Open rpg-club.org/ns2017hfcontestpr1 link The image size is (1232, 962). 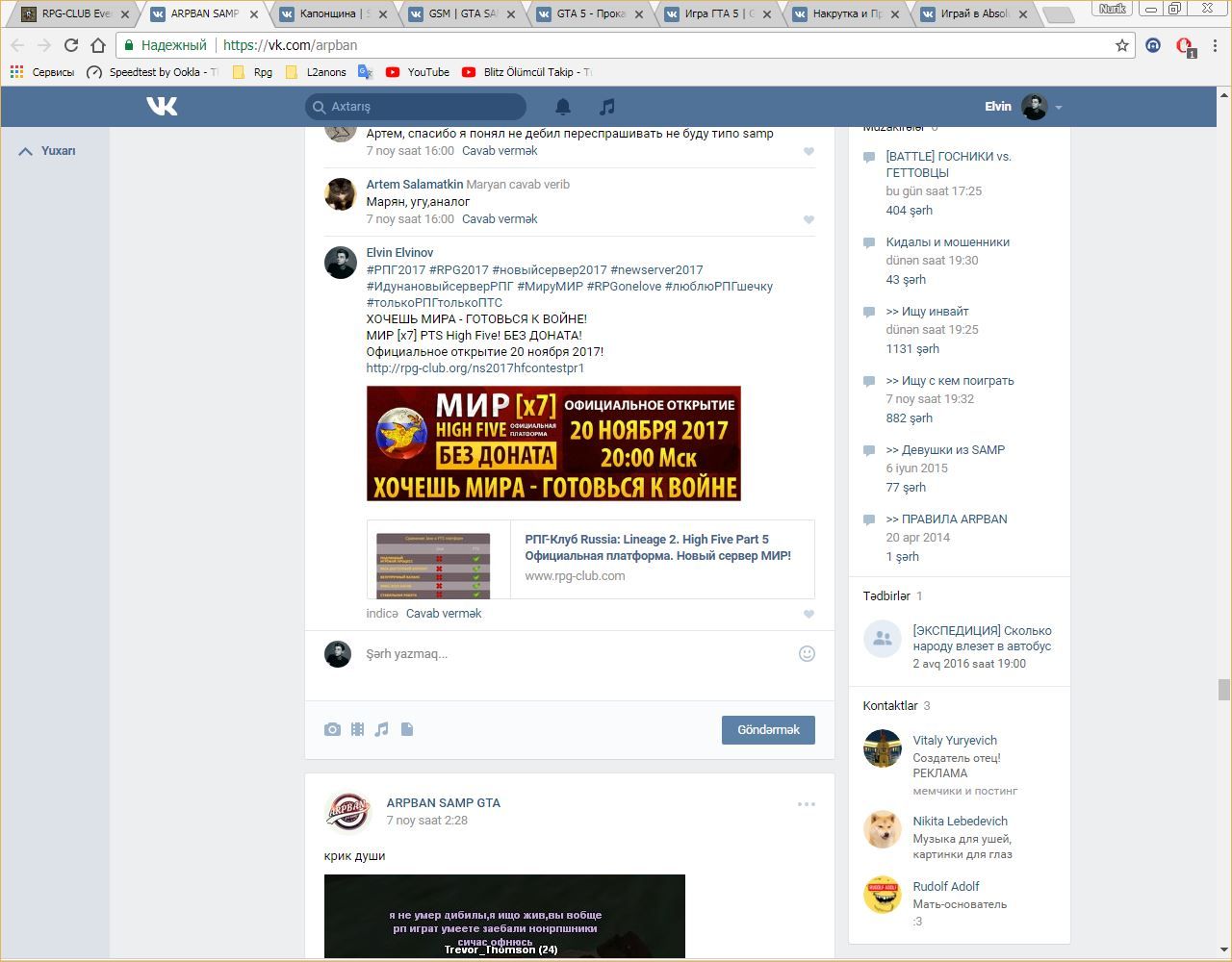(x=475, y=368)
